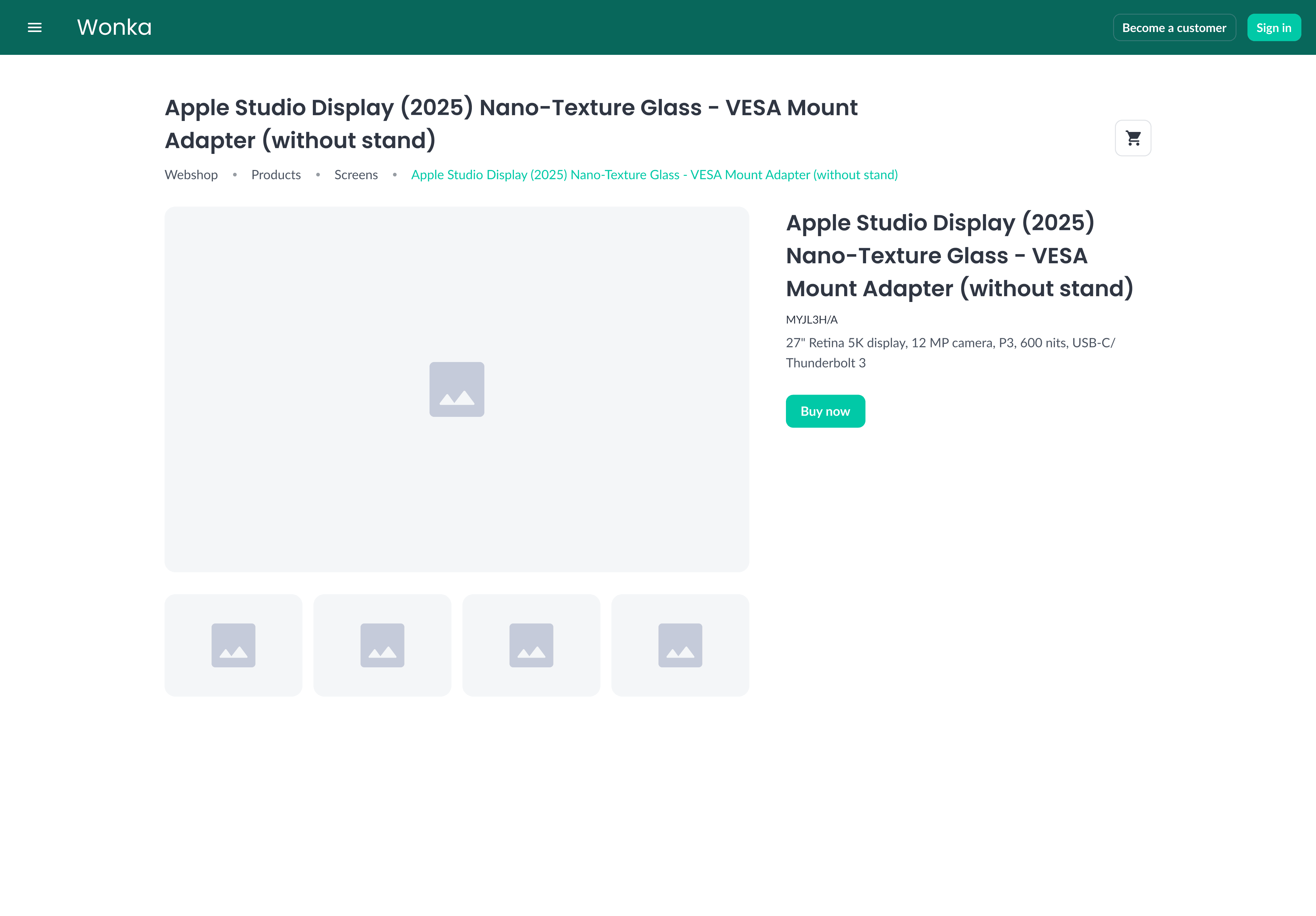The width and height of the screenshot is (1316, 916).
Task: Click the product heading above MYJL3H/A
Action: [x=960, y=256]
